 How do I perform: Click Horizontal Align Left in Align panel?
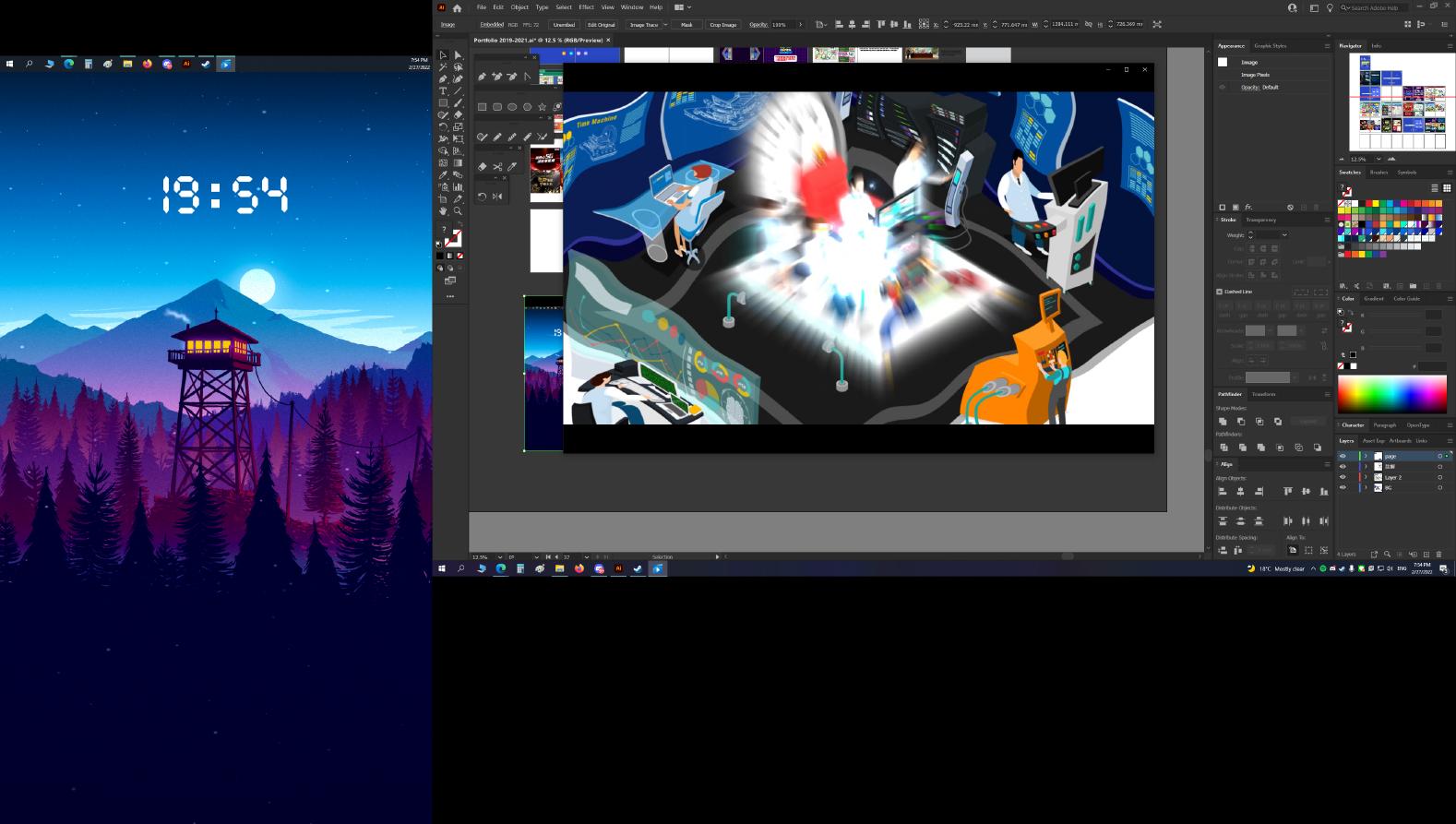[1223, 492]
